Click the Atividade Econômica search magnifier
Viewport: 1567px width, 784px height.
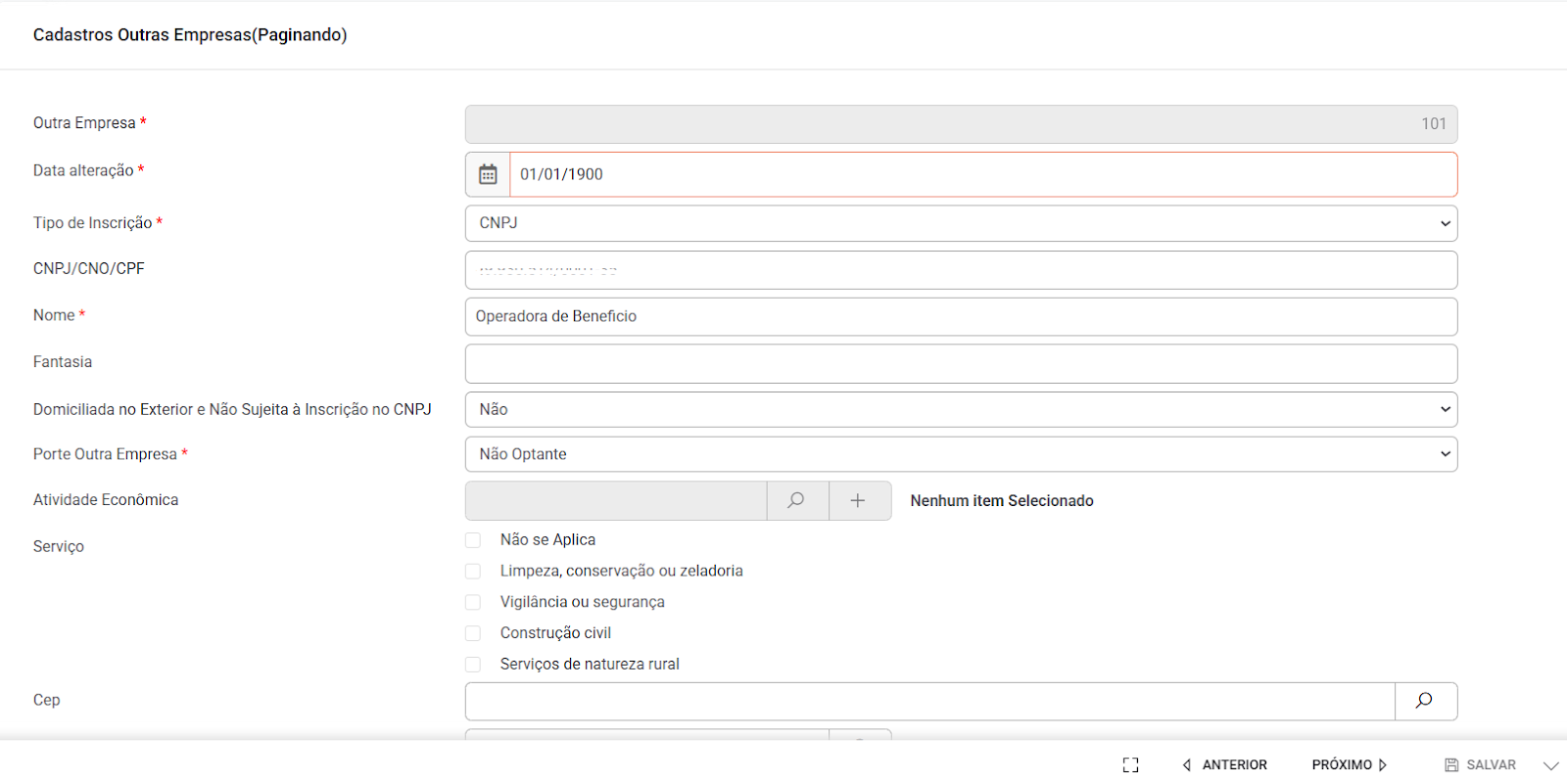(x=797, y=500)
